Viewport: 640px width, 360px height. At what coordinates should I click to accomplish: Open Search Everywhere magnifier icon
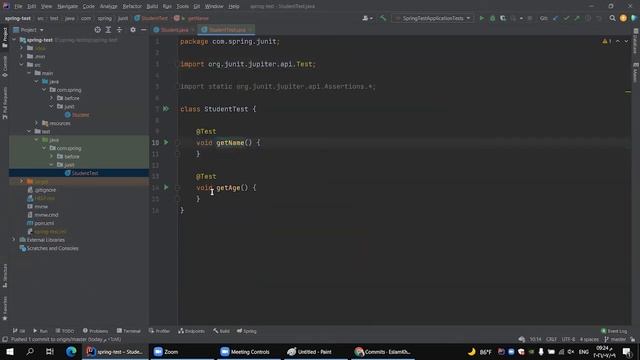pos(612,18)
